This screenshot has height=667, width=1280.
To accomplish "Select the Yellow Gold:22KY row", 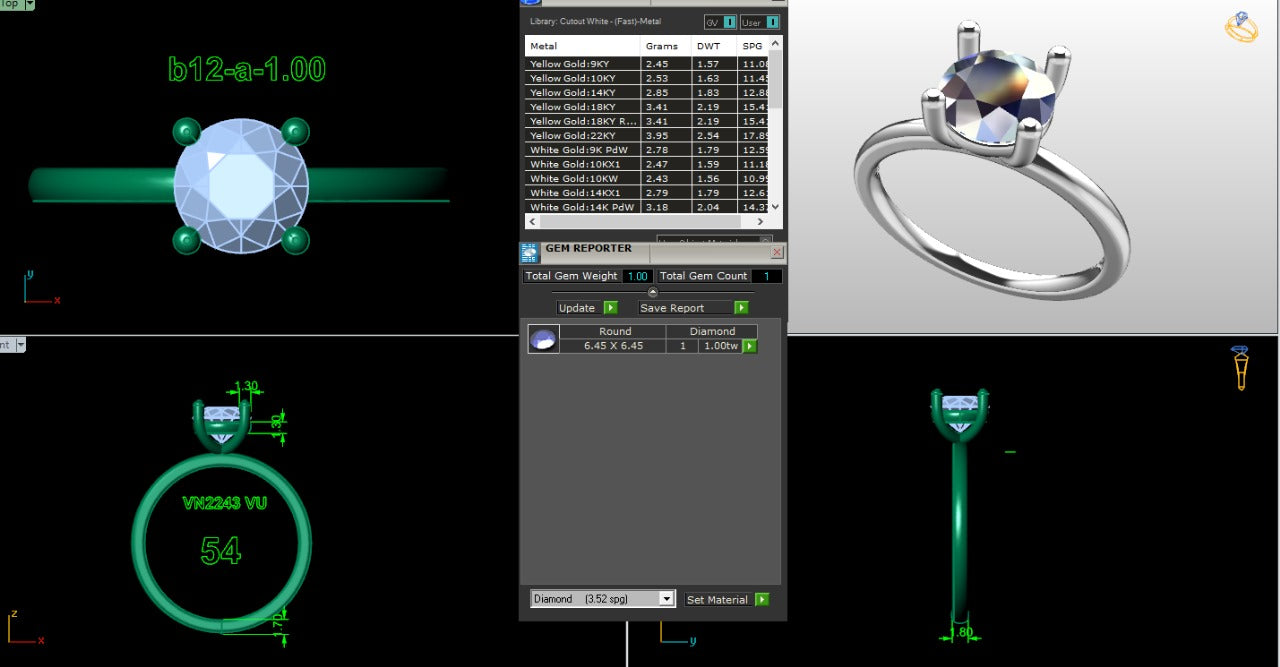I will pyautogui.click(x=647, y=135).
